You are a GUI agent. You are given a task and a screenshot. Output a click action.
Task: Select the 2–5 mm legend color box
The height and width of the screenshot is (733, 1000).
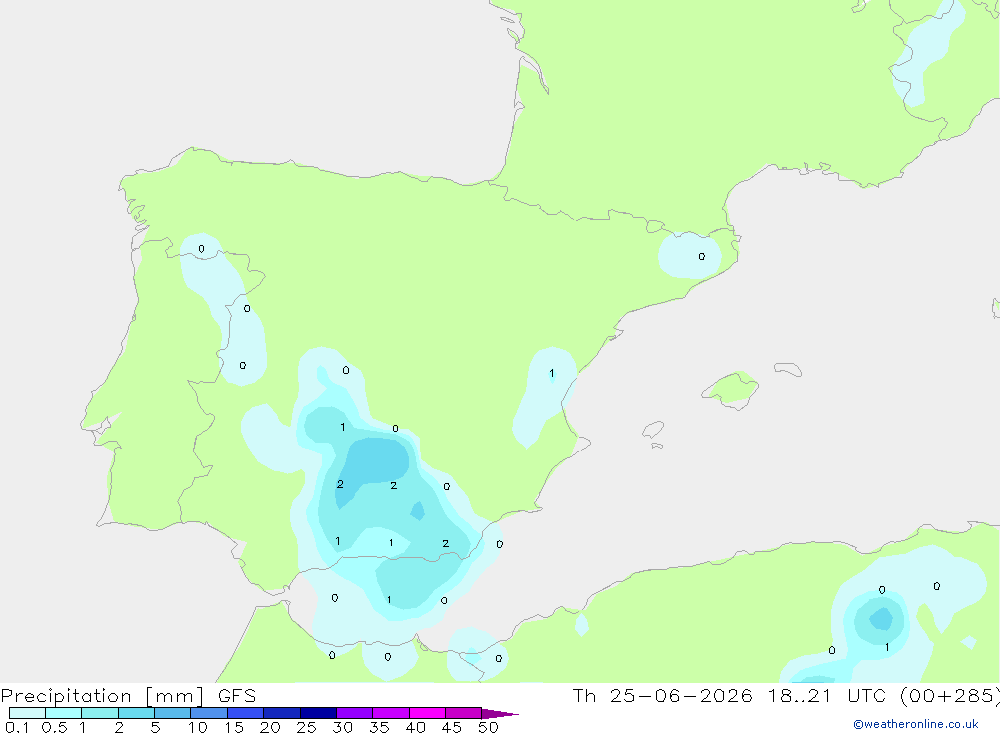point(136,713)
